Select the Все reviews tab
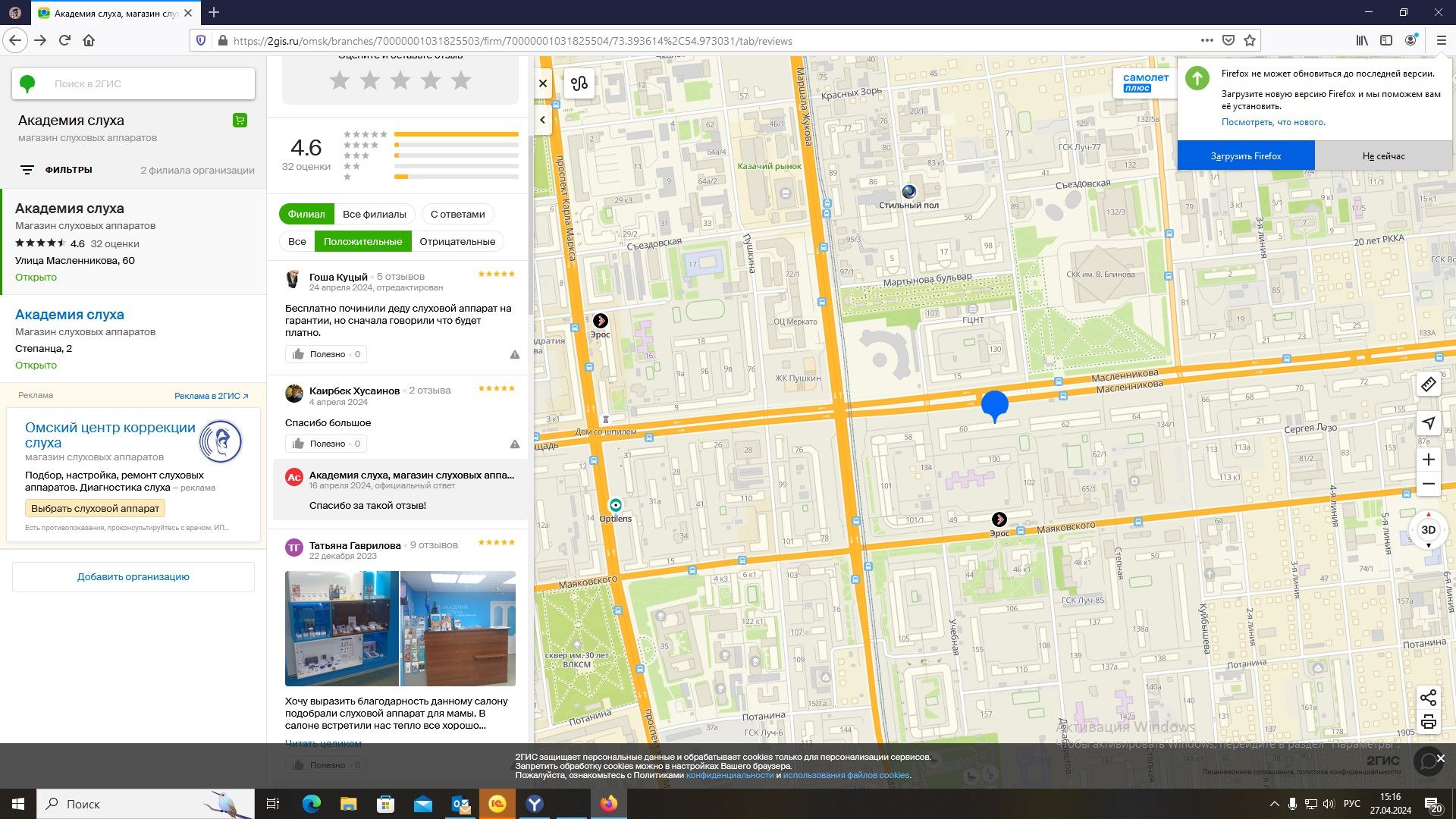This screenshot has height=819, width=1456. [x=297, y=241]
